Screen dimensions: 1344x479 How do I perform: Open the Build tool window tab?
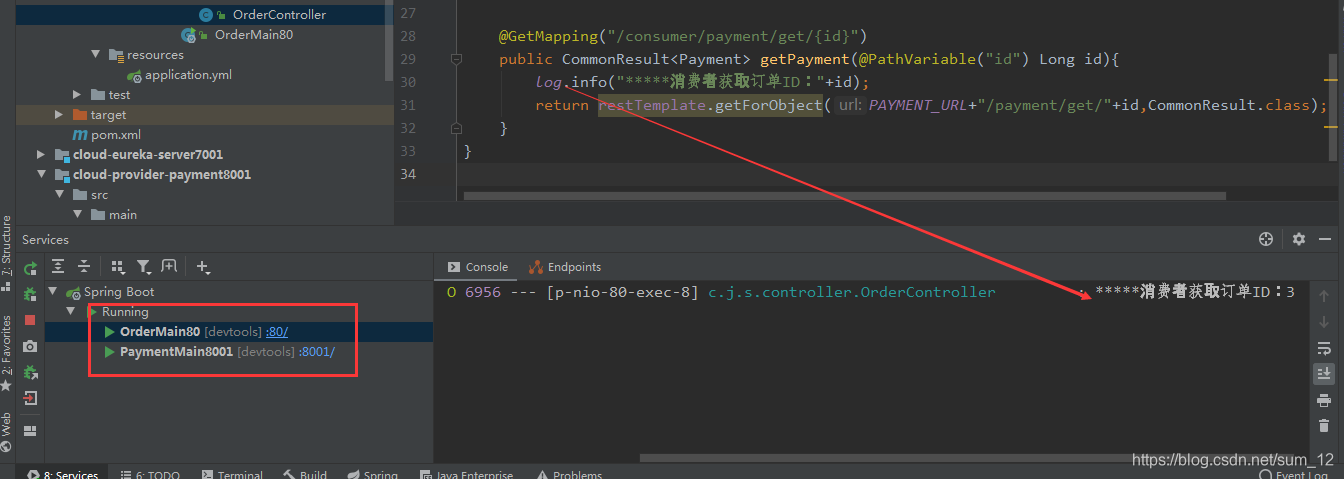pos(304,475)
